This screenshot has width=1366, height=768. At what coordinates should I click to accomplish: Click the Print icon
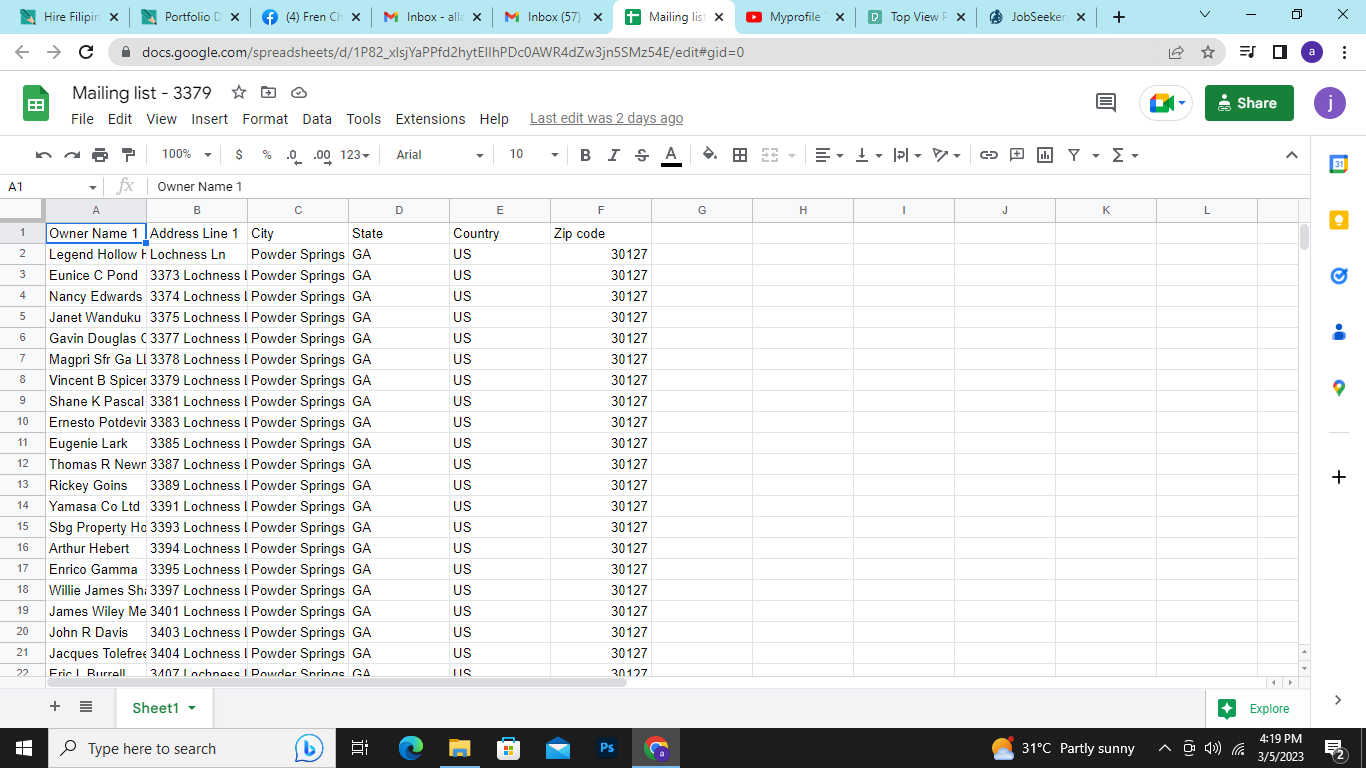pos(100,155)
